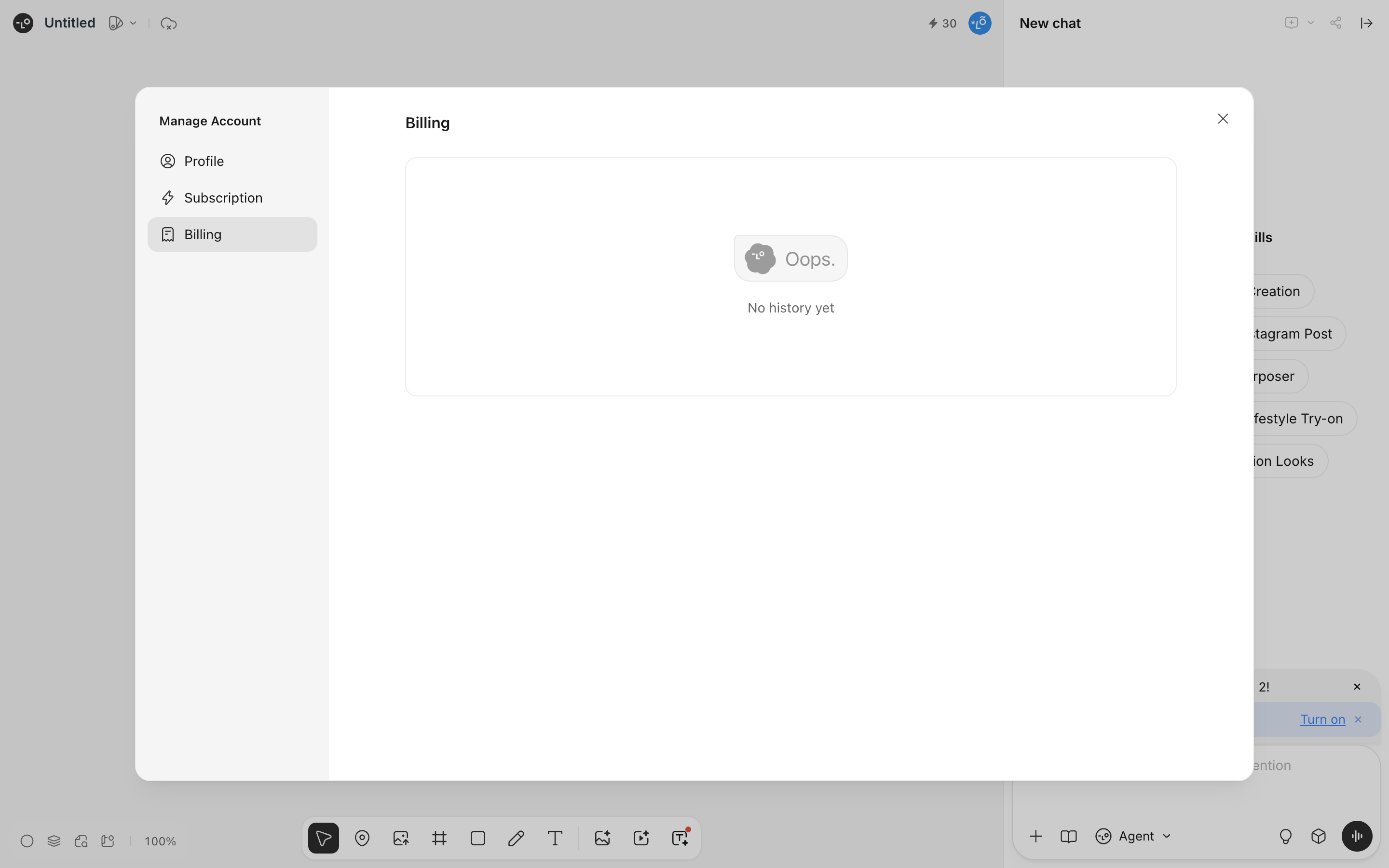Click the cloud sync status icon

tap(168, 24)
